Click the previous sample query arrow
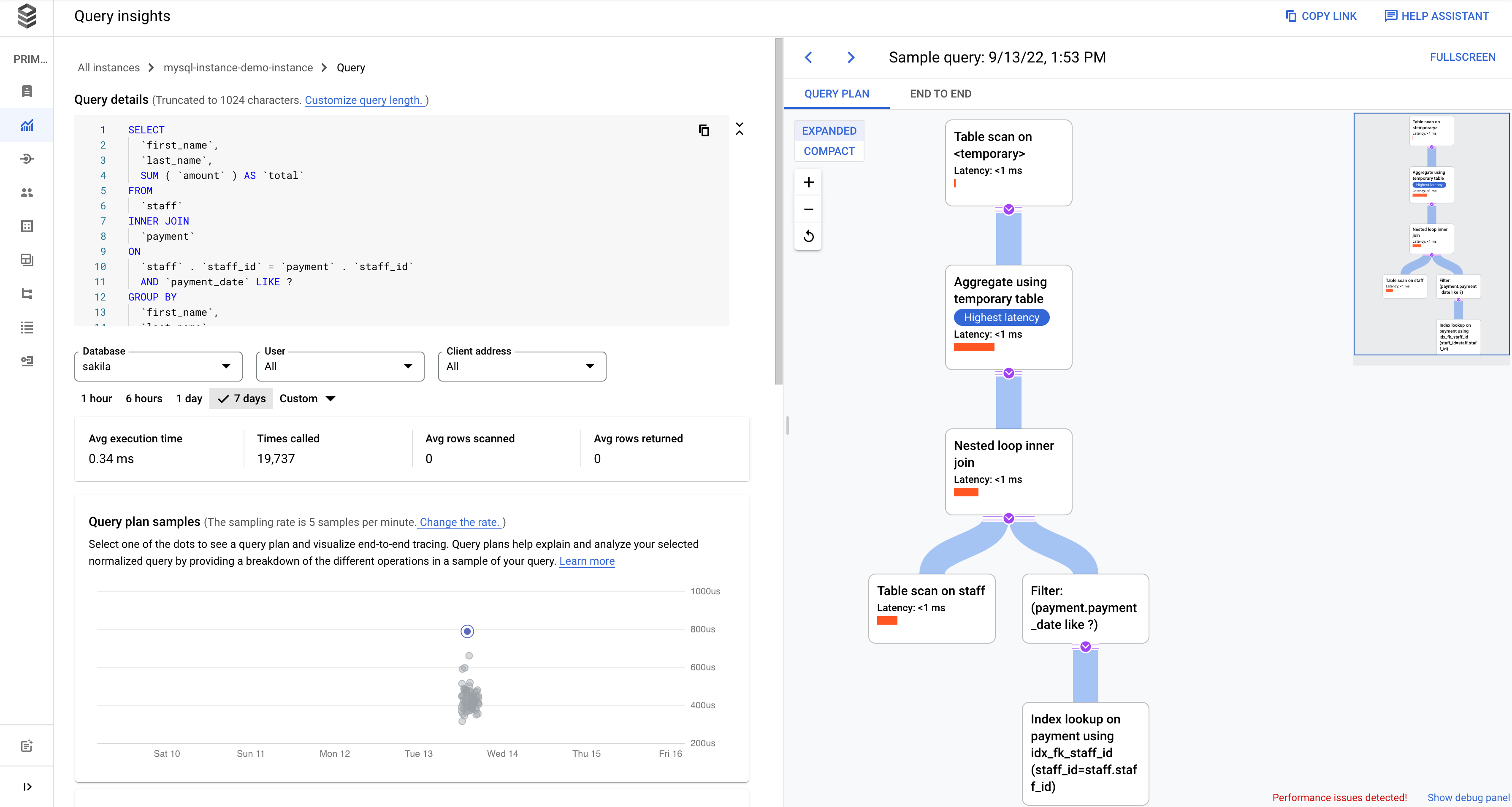Image resolution: width=1512 pixels, height=807 pixels. (807, 57)
